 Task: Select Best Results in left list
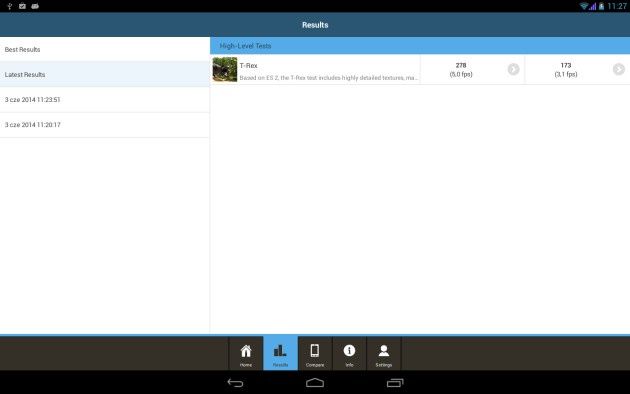(x=104, y=49)
